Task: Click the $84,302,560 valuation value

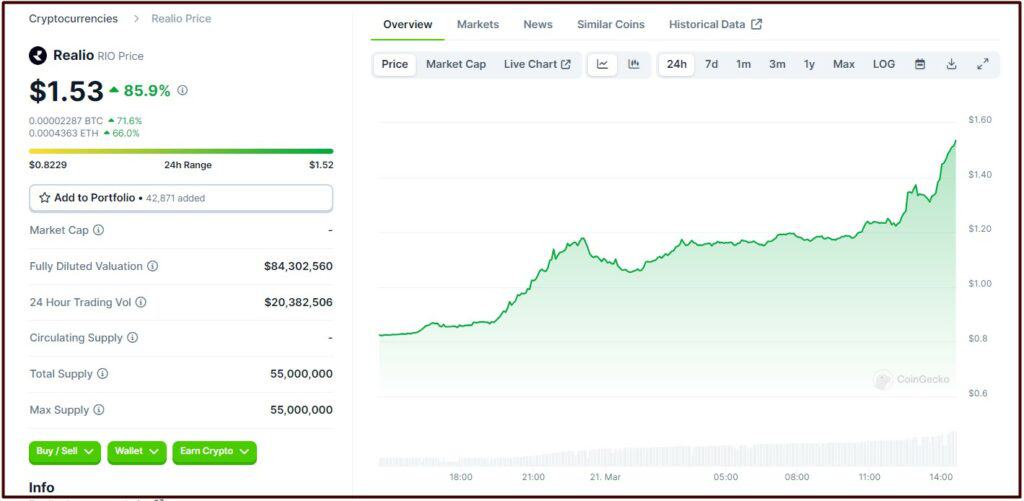Action: [298, 267]
